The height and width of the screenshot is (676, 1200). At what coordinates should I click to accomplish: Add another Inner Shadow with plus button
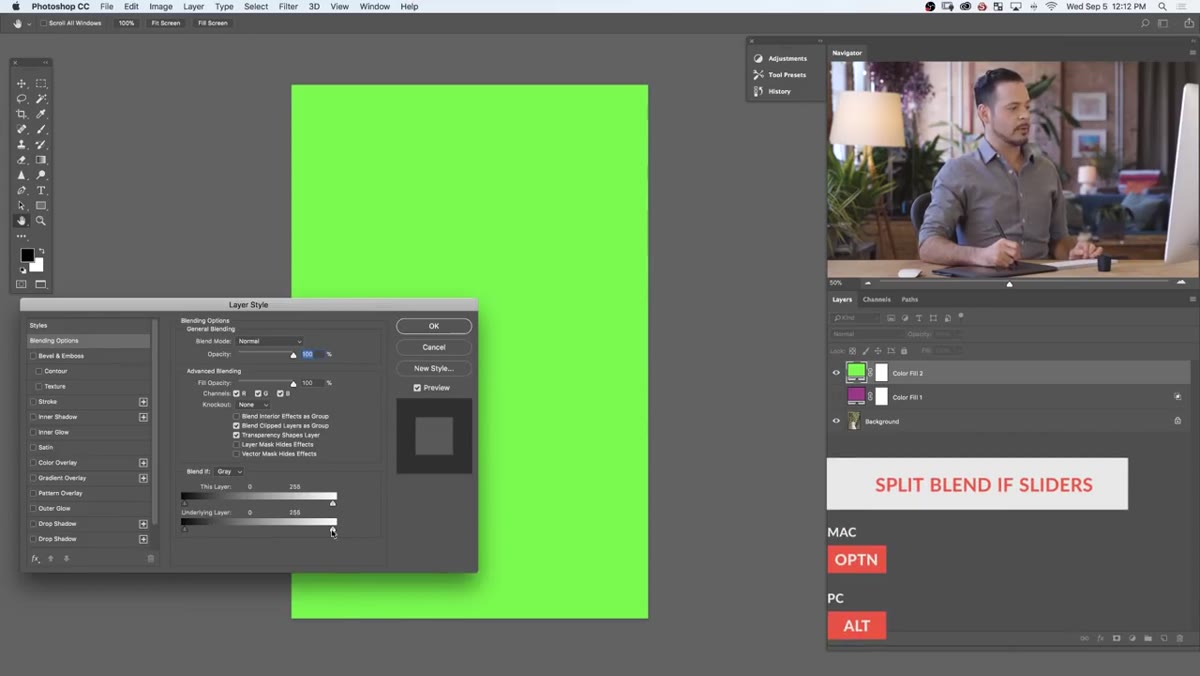pos(143,417)
